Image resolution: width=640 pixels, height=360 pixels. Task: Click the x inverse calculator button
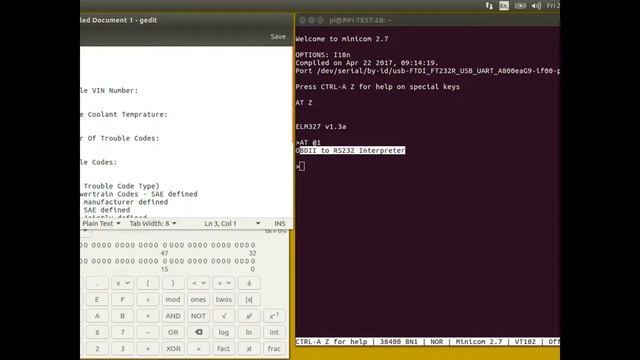pos(274,316)
